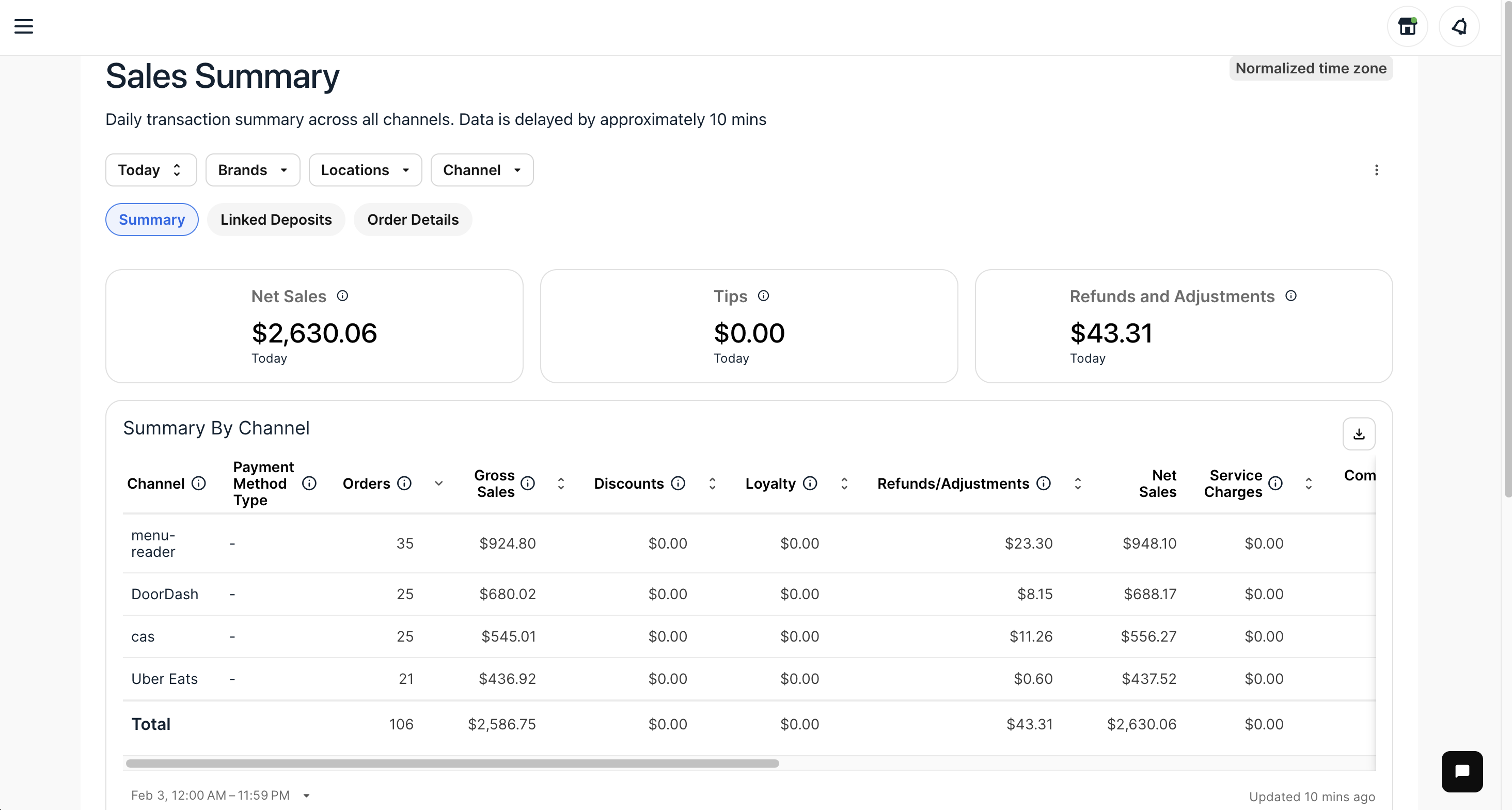Show info for the Orders column
This screenshot has height=810, width=1512.
click(404, 484)
